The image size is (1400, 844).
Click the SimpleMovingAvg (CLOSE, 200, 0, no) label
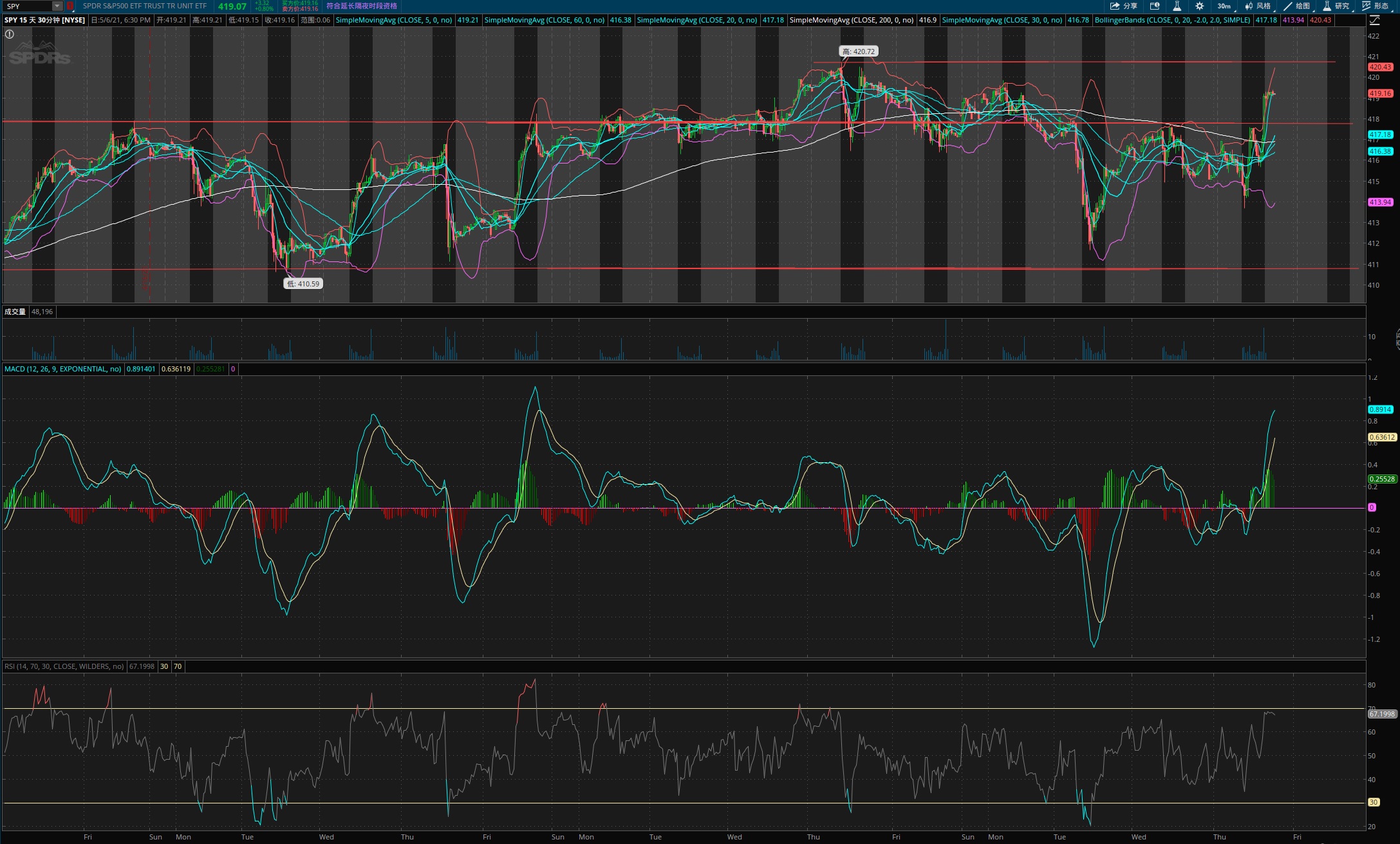pyautogui.click(x=851, y=20)
